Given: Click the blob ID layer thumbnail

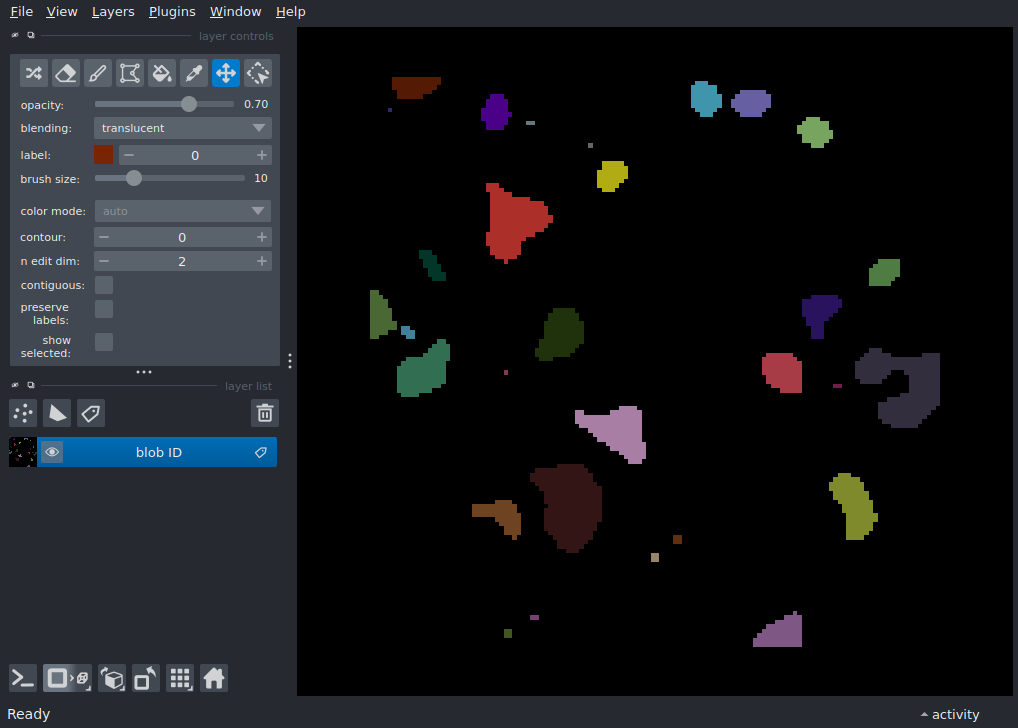Looking at the screenshot, I should (21, 451).
